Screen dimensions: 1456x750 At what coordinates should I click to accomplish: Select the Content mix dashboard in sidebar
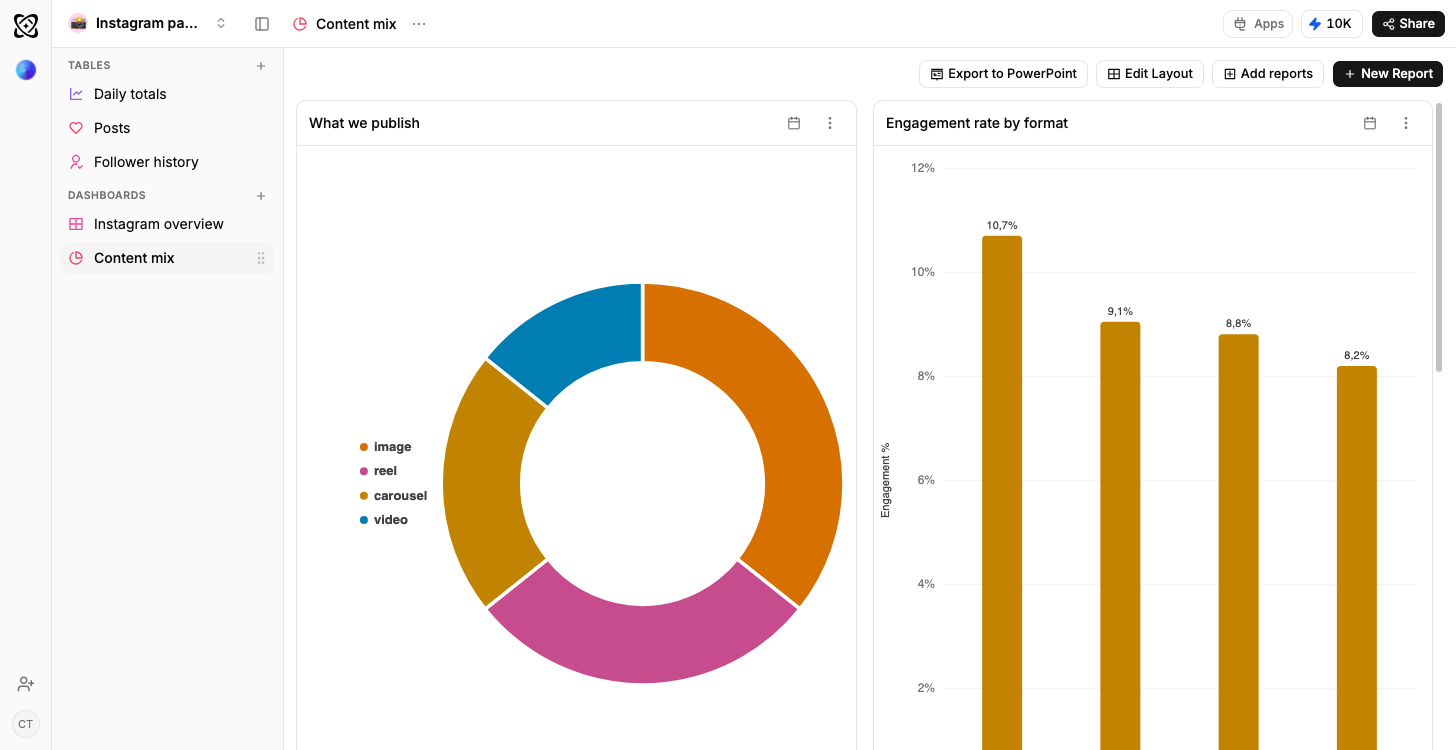click(x=167, y=258)
